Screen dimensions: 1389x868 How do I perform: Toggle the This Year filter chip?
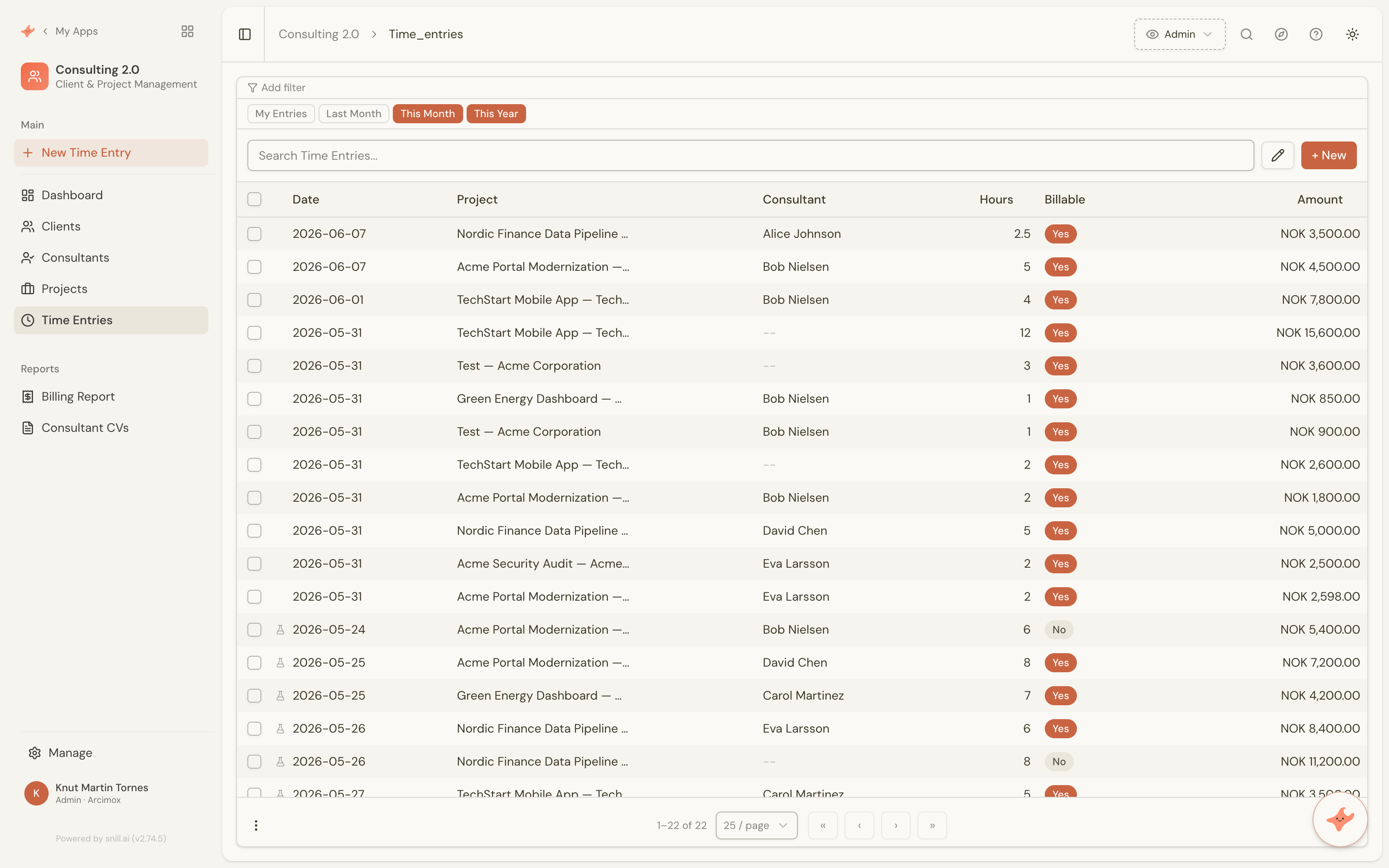(496, 114)
